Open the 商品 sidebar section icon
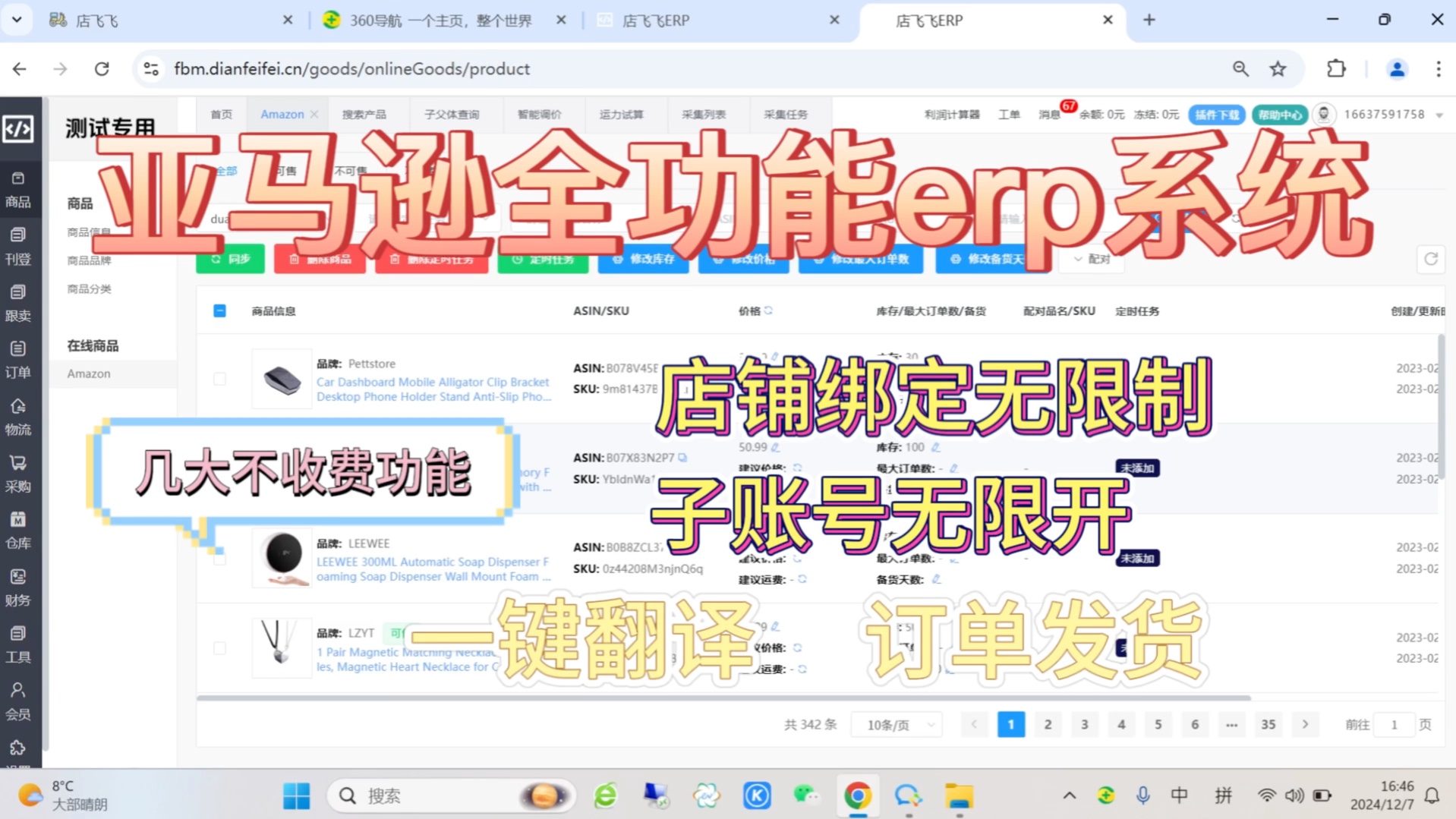The image size is (1456, 819). (x=17, y=190)
